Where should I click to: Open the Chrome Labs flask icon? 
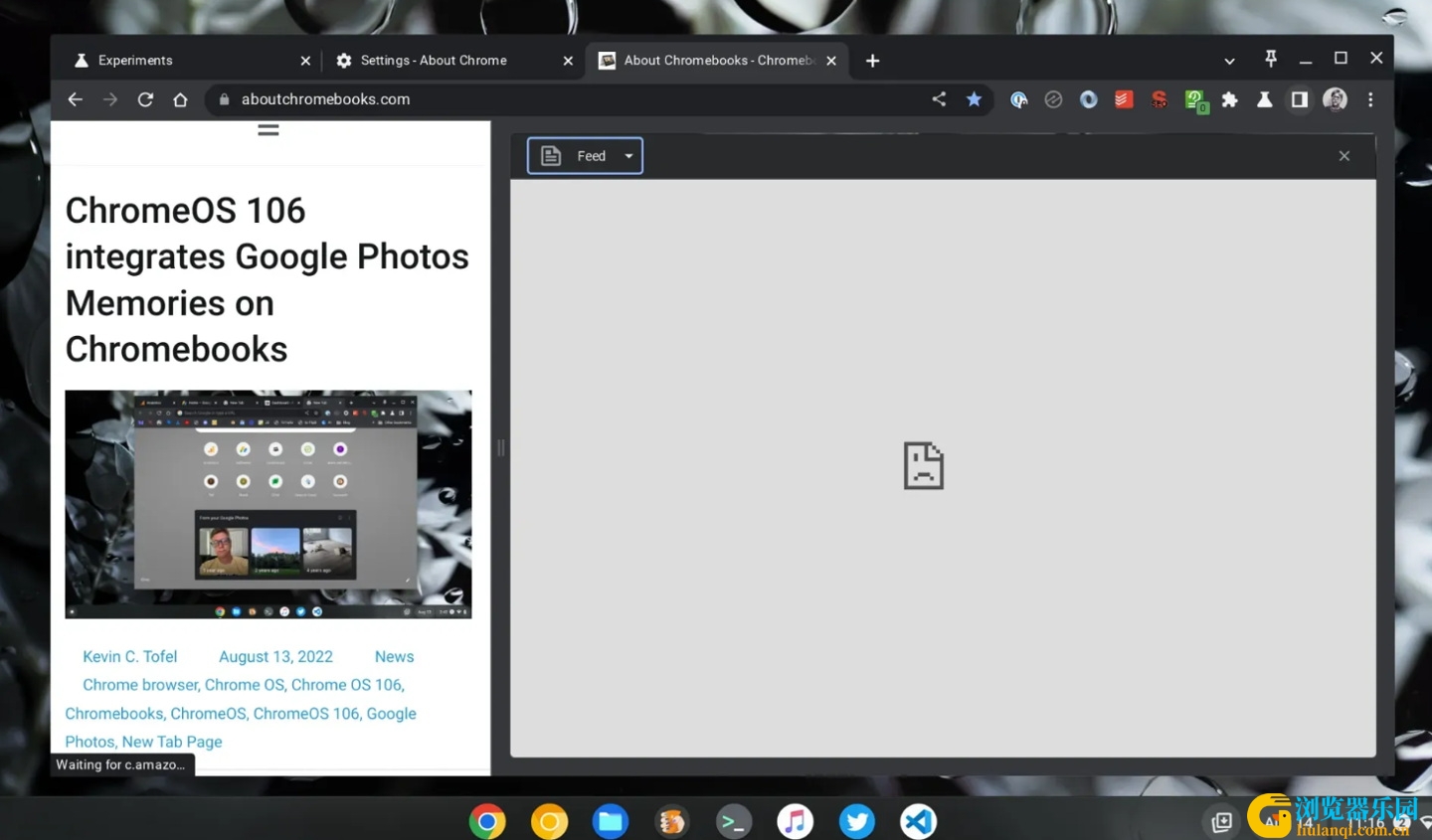click(1265, 99)
